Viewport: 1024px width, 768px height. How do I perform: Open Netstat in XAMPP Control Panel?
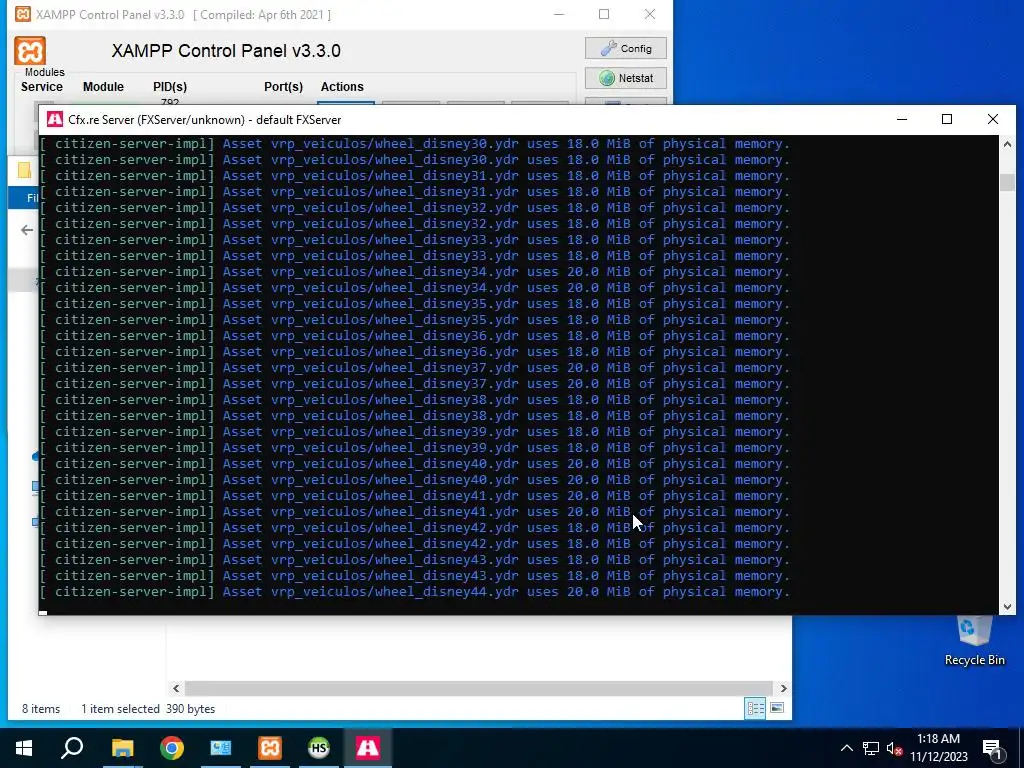pos(626,78)
